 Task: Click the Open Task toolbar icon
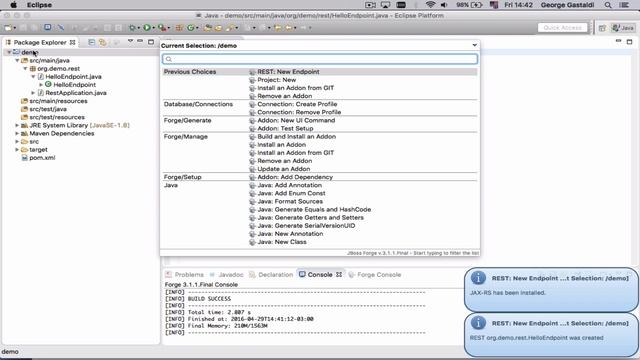(x=218, y=28)
